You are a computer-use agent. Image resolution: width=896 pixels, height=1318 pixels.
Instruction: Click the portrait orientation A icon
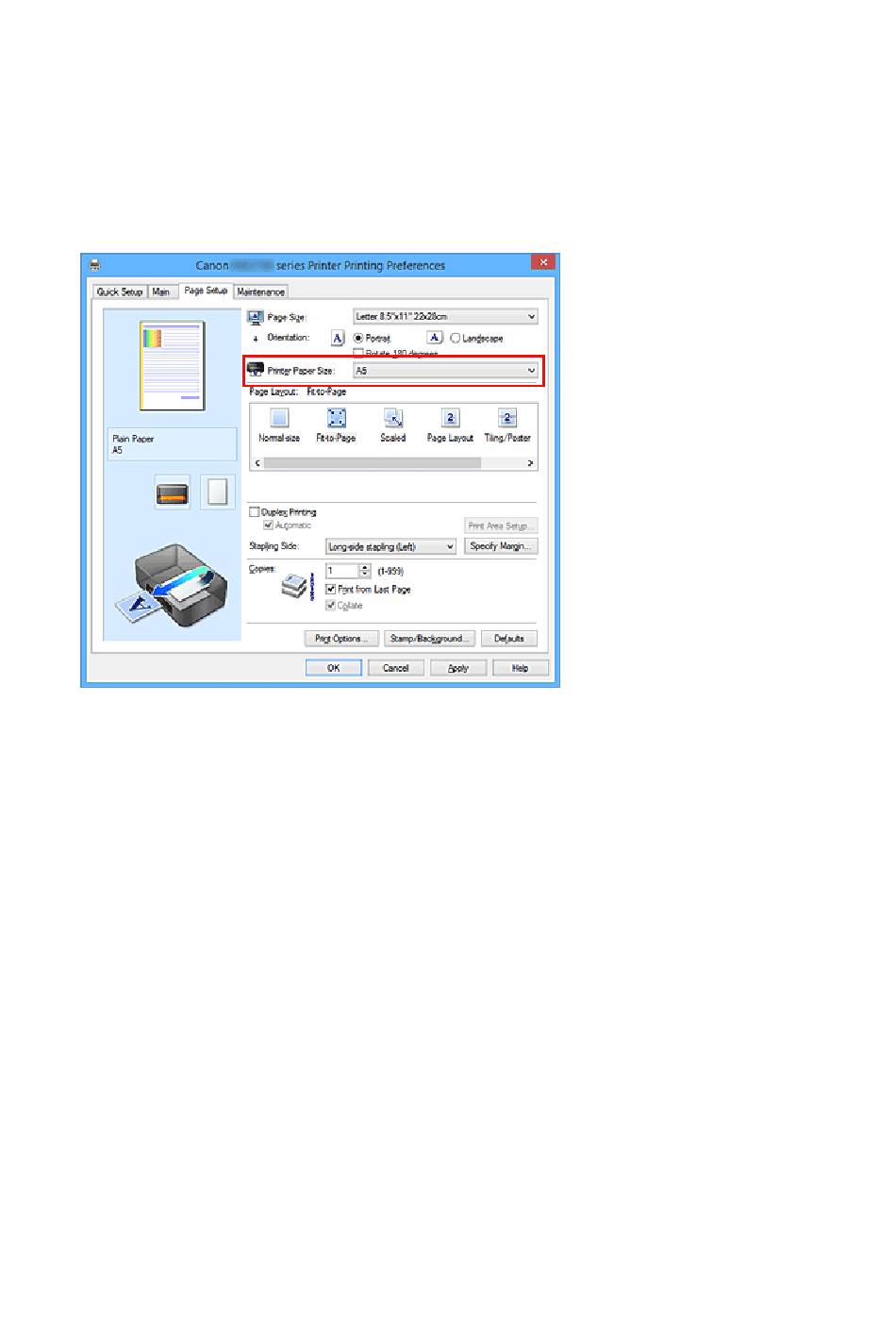[338, 338]
